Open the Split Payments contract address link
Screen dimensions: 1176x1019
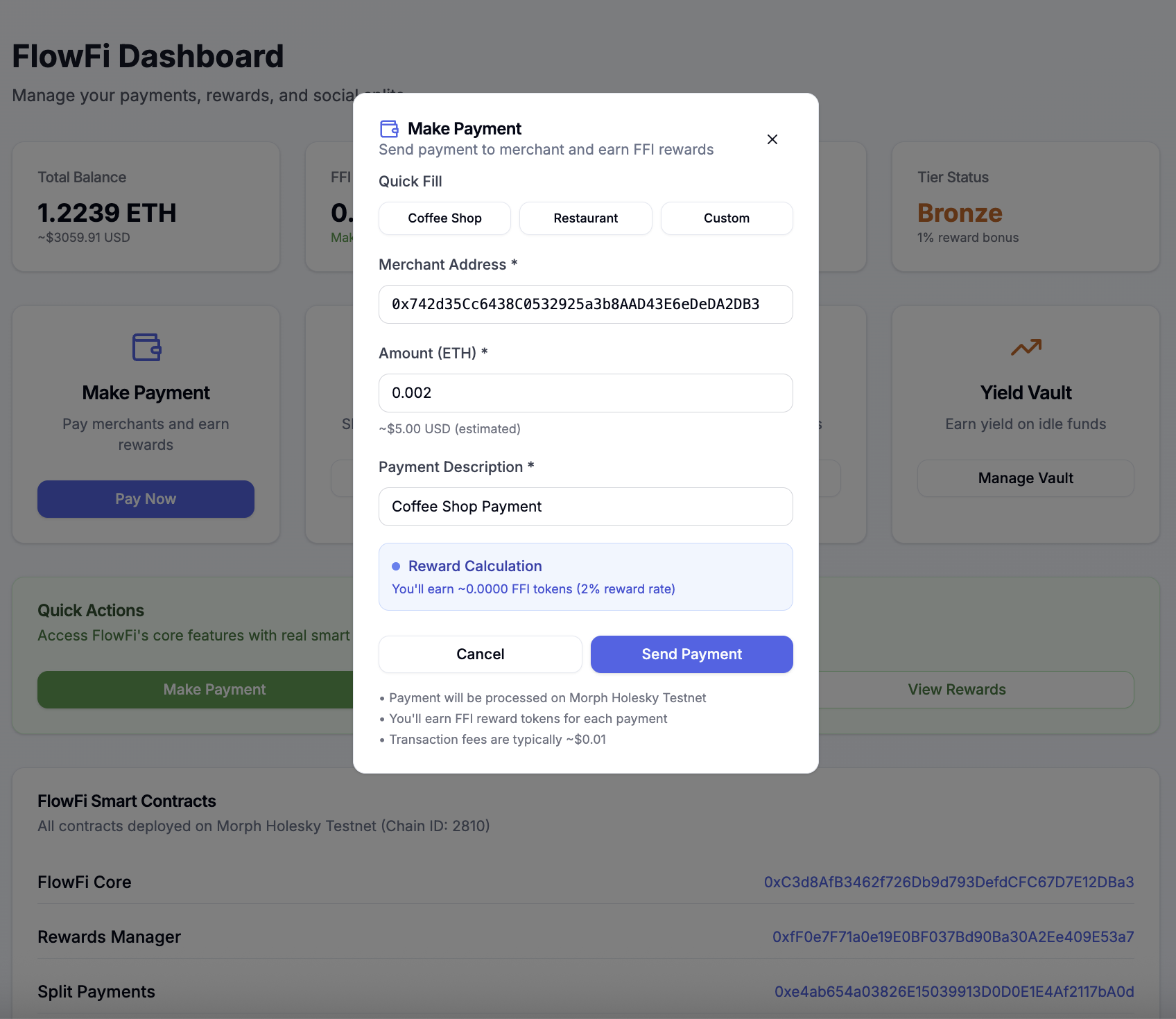953,992
